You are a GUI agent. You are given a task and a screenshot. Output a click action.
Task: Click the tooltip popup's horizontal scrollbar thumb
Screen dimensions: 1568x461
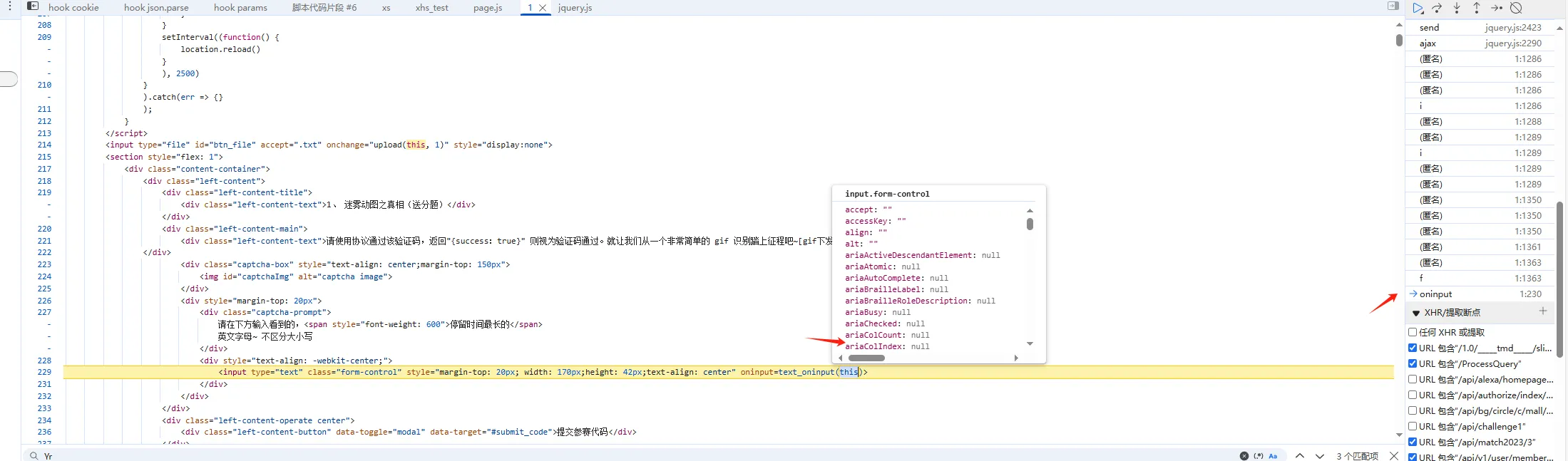tap(866, 358)
